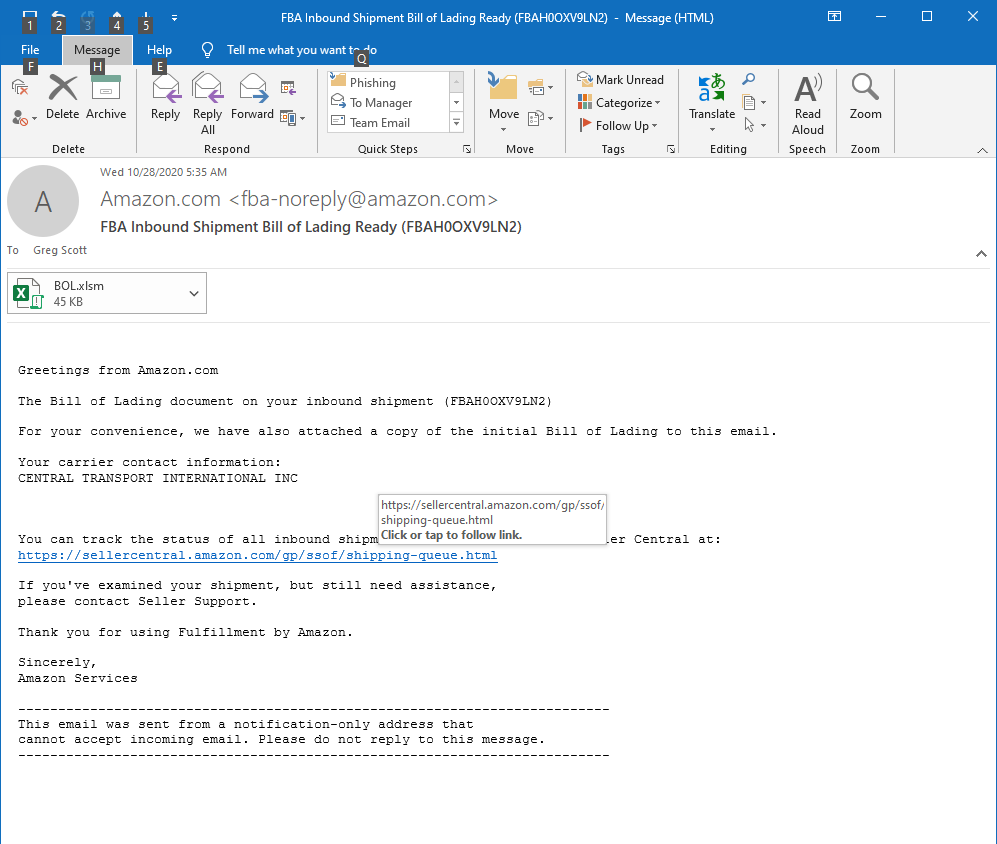The image size is (997, 844).
Task: Archive this email
Action: click(x=106, y=97)
